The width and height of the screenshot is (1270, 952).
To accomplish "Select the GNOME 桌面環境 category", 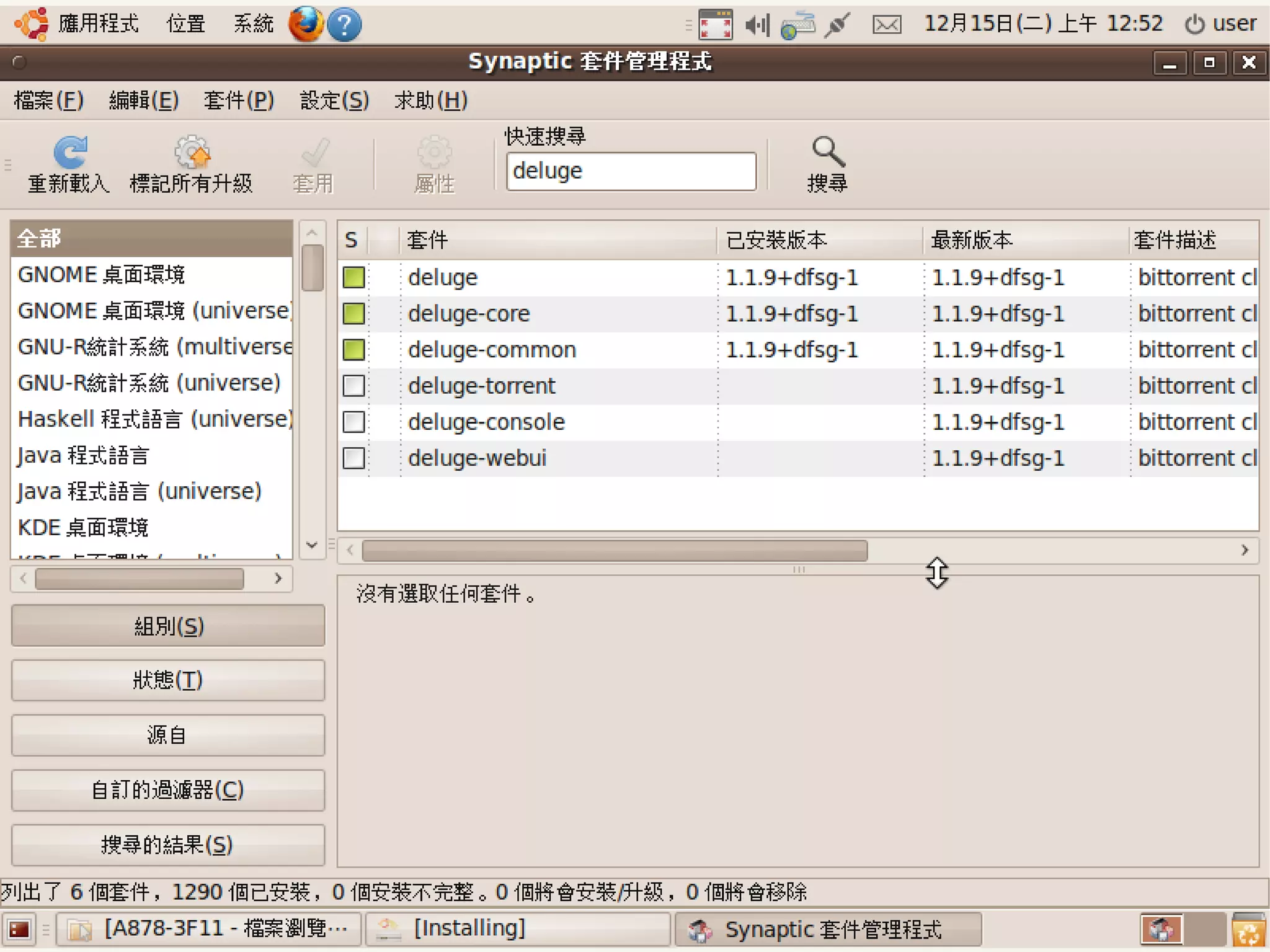I will [x=151, y=275].
